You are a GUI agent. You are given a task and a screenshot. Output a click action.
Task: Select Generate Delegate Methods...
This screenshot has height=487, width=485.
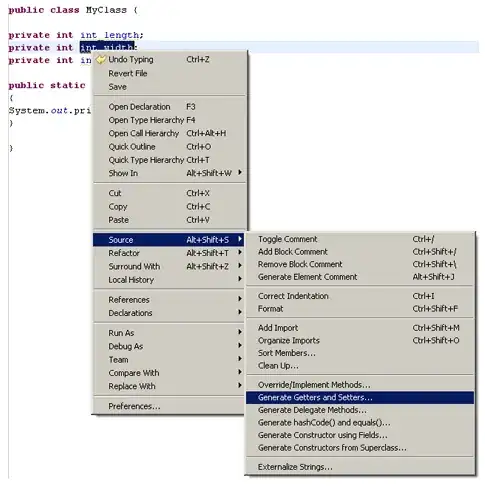(x=360, y=410)
